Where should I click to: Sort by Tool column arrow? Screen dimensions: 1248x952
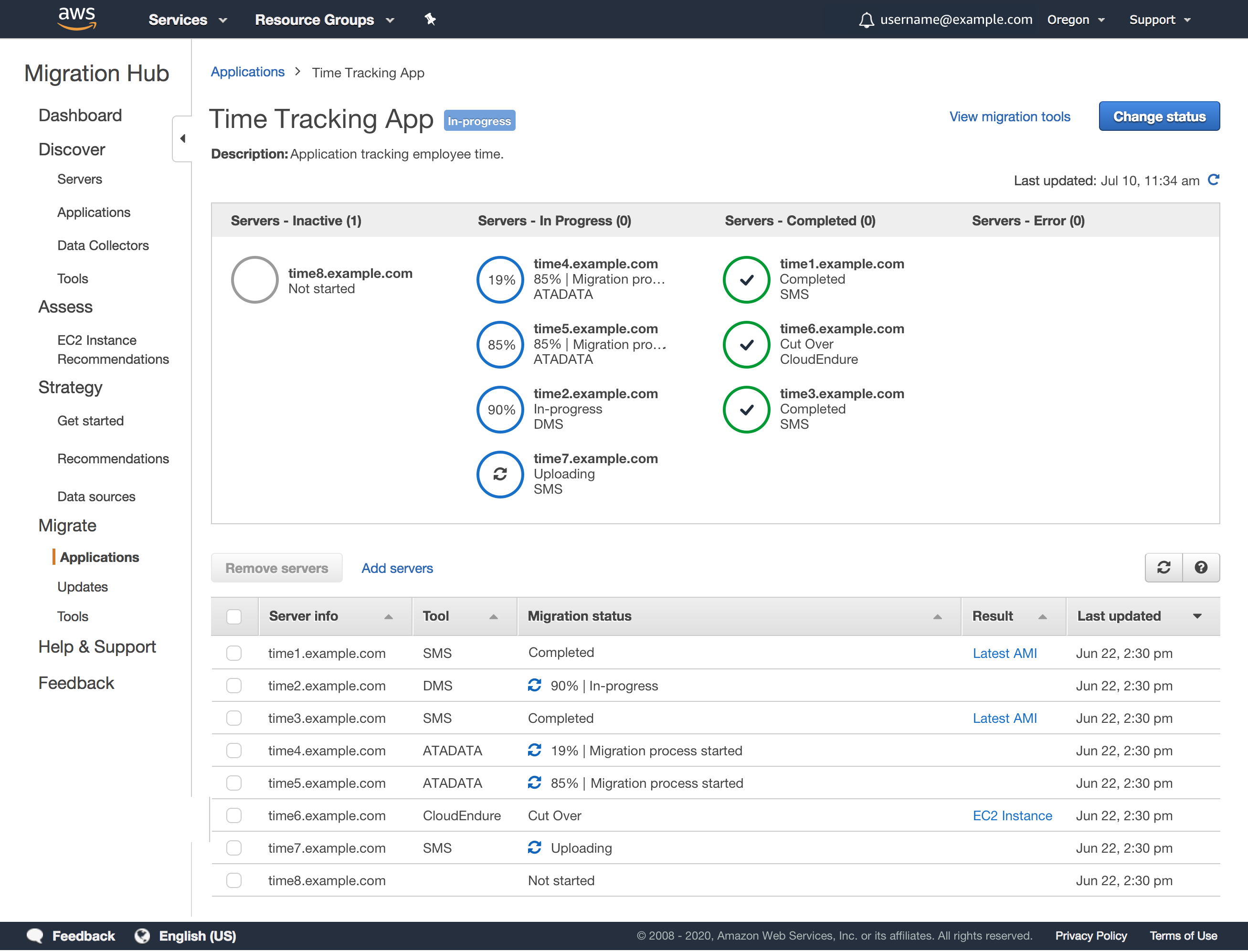(493, 616)
